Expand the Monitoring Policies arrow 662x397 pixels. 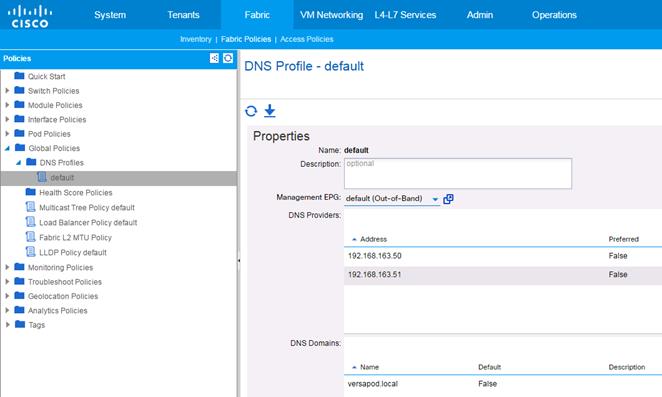click(x=7, y=267)
